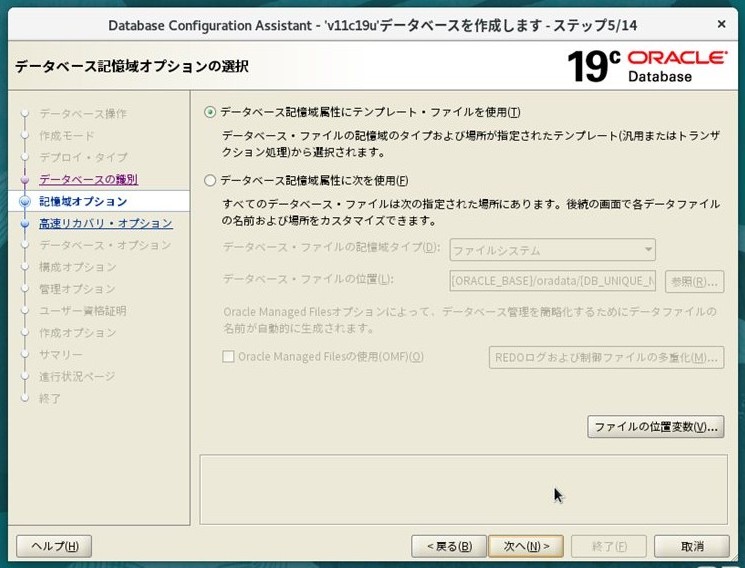Select template file storage attributes radio button
The width and height of the screenshot is (745, 568).
(210, 112)
